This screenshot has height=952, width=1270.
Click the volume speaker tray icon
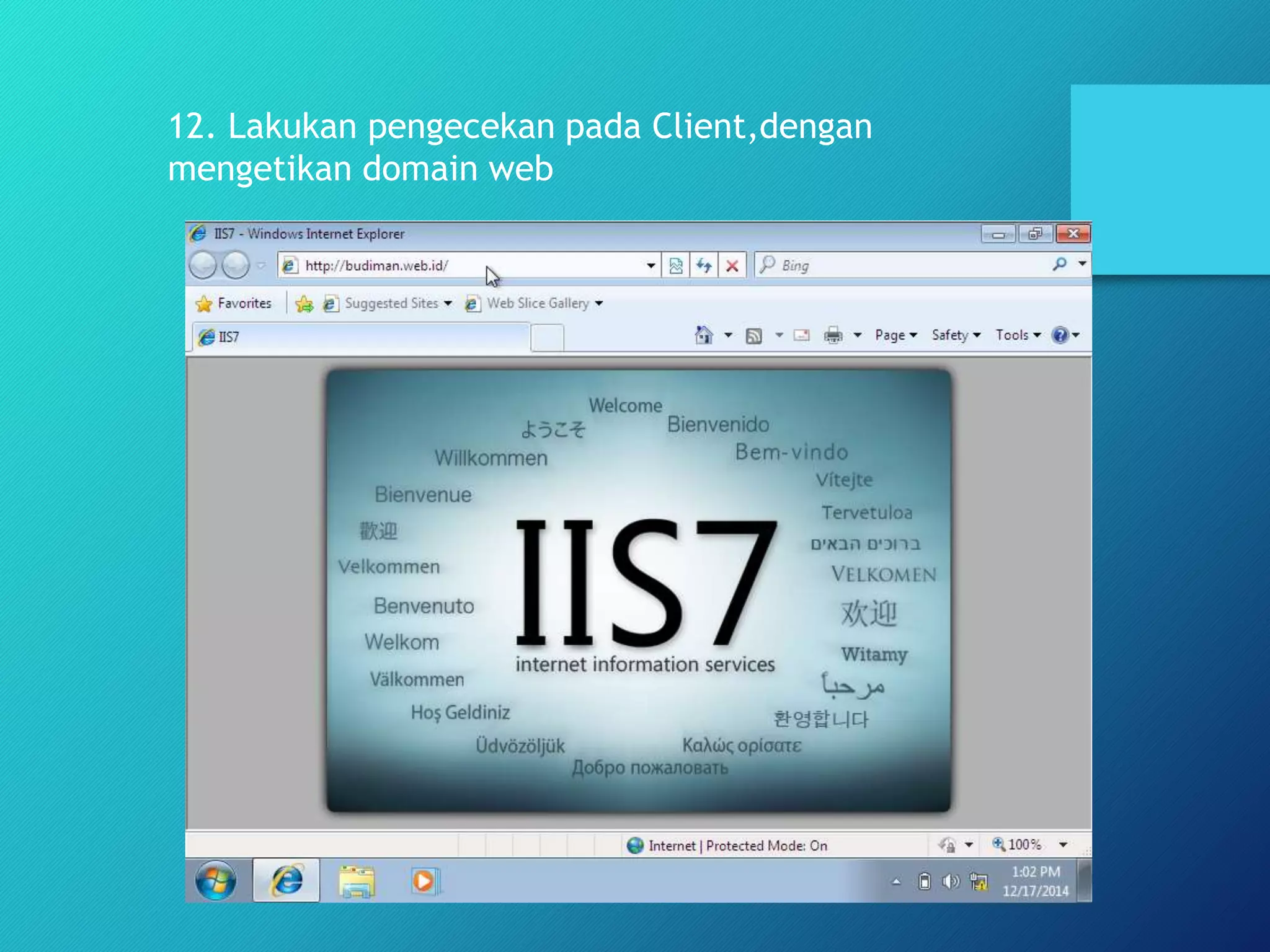[x=951, y=881]
